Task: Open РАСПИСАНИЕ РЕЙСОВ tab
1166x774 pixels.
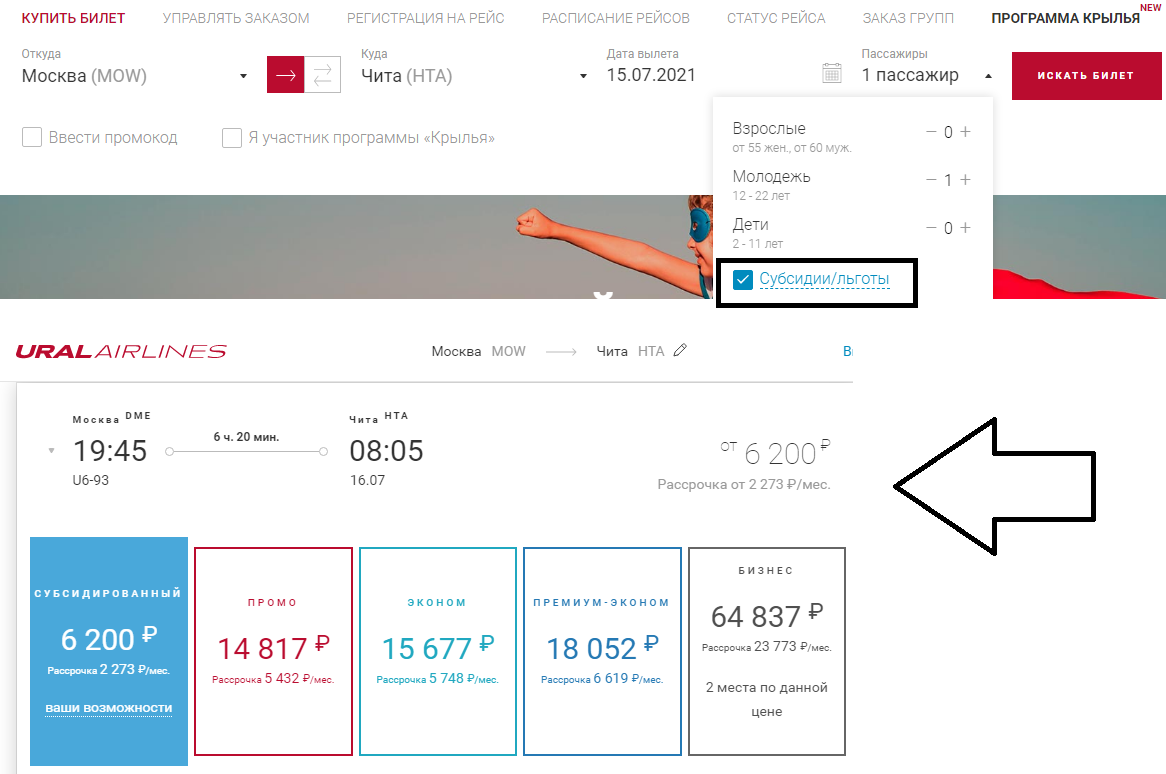Action: [616, 18]
